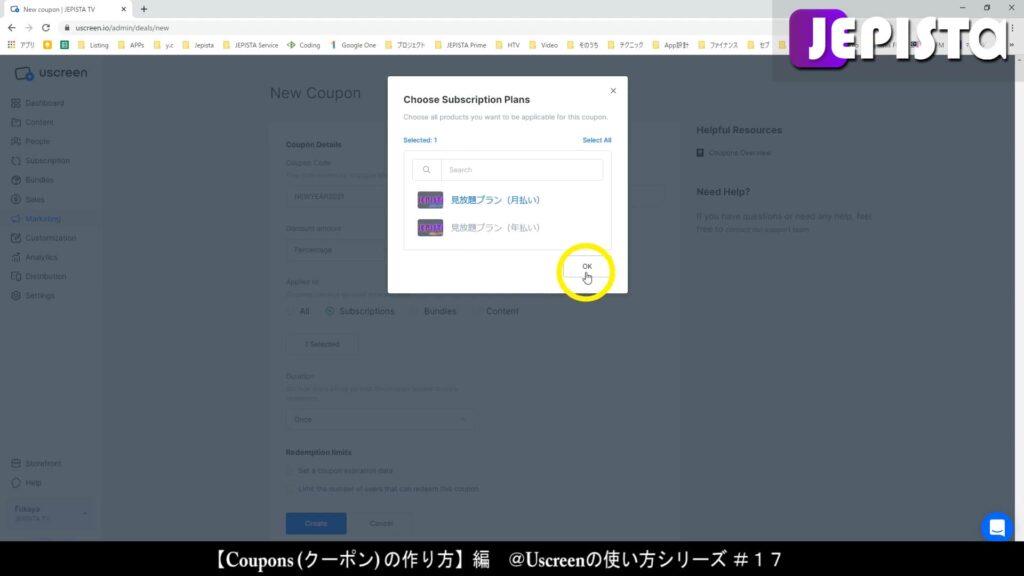This screenshot has width=1024, height=576.
Task: Open the Bundles sidebar icon
Action: 16,180
